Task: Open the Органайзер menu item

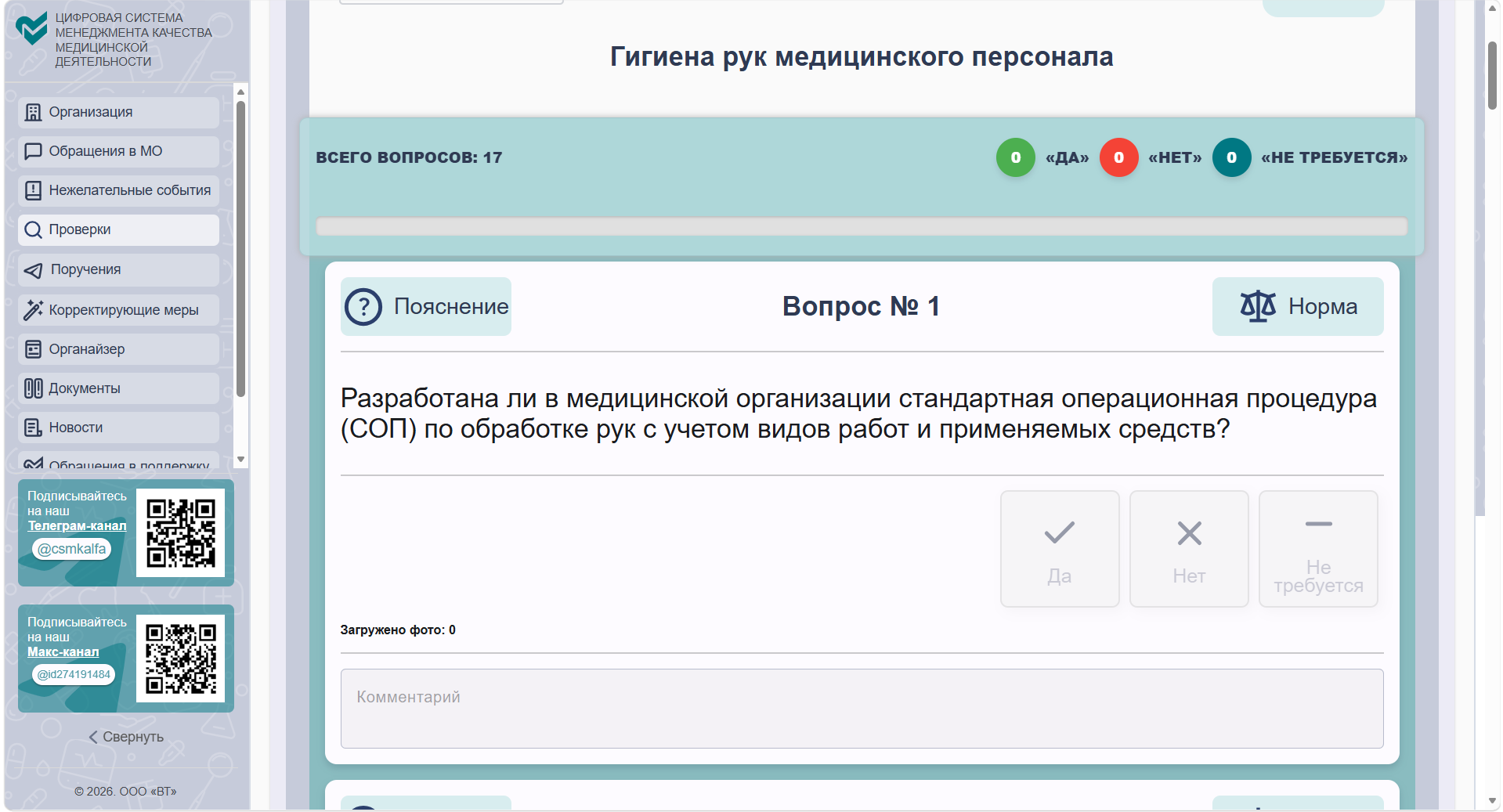Action: (x=118, y=349)
